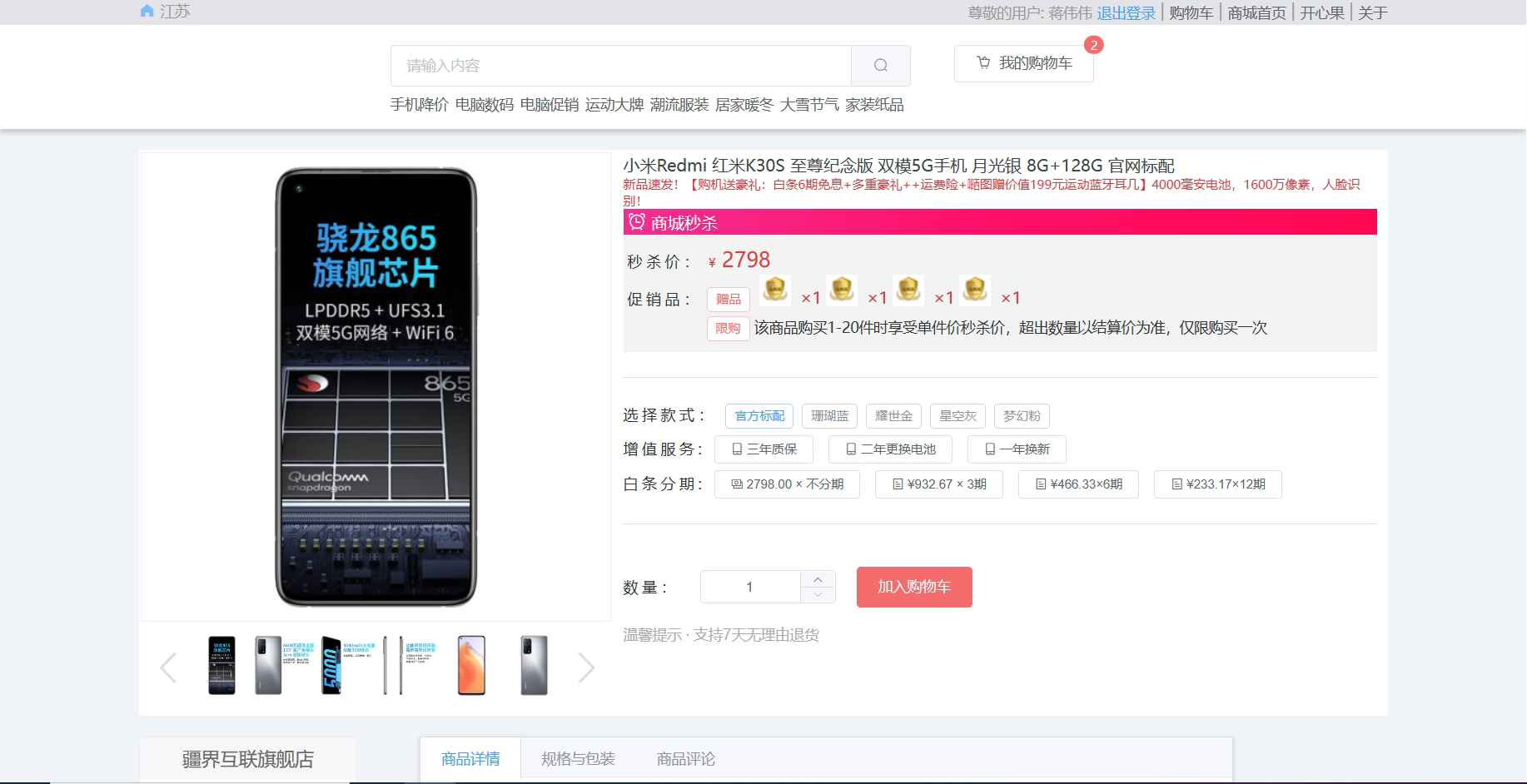Select the 星空灰 color option
Image resolution: width=1527 pixels, height=784 pixels.
point(958,415)
